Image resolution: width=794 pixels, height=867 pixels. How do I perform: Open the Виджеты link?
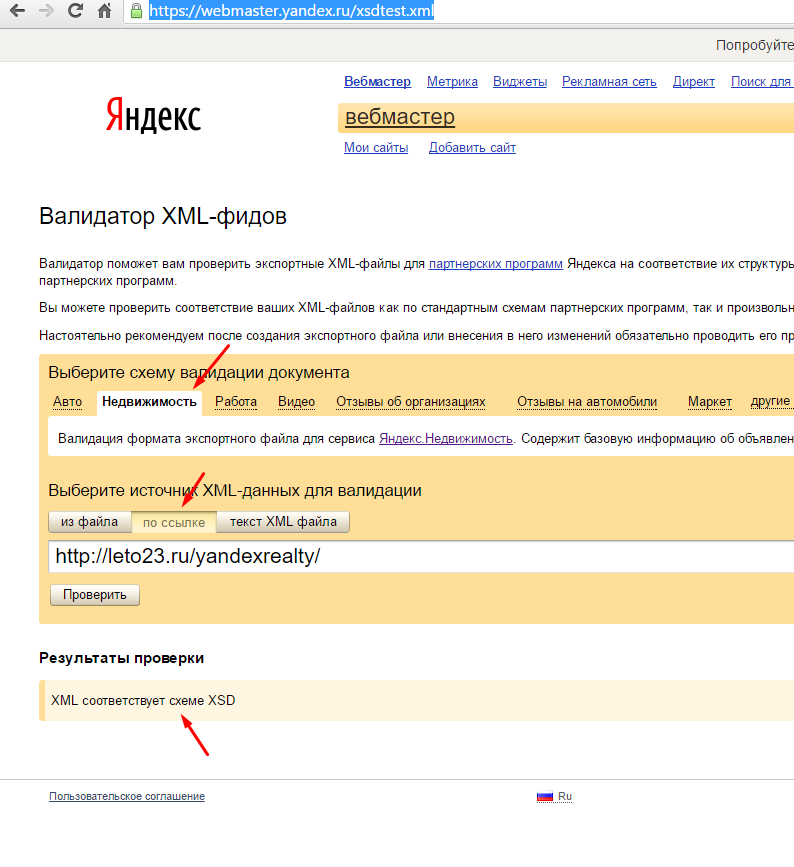click(x=520, y=82)
